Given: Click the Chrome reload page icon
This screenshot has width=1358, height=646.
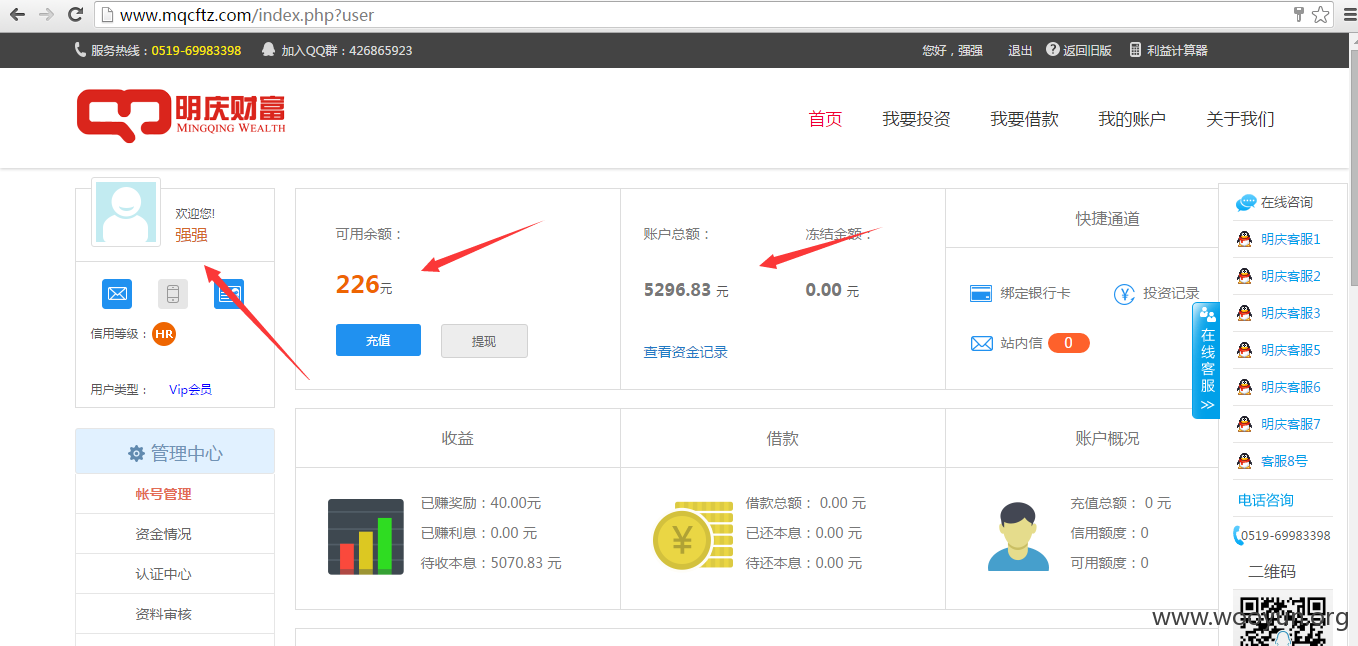Looking at the screenshot, I should 75,15.
